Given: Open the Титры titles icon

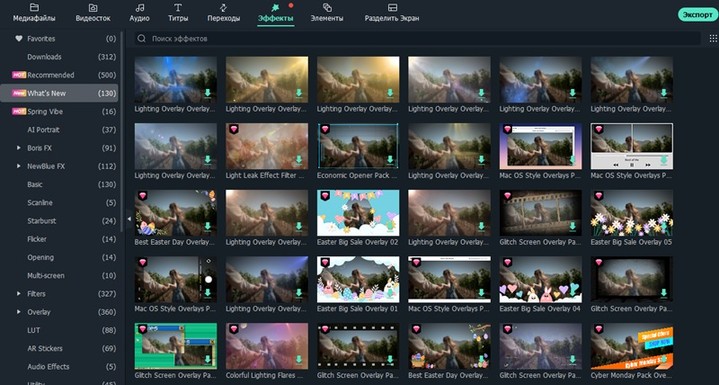Looking at the screenshot, I should (x=178, y=8).
